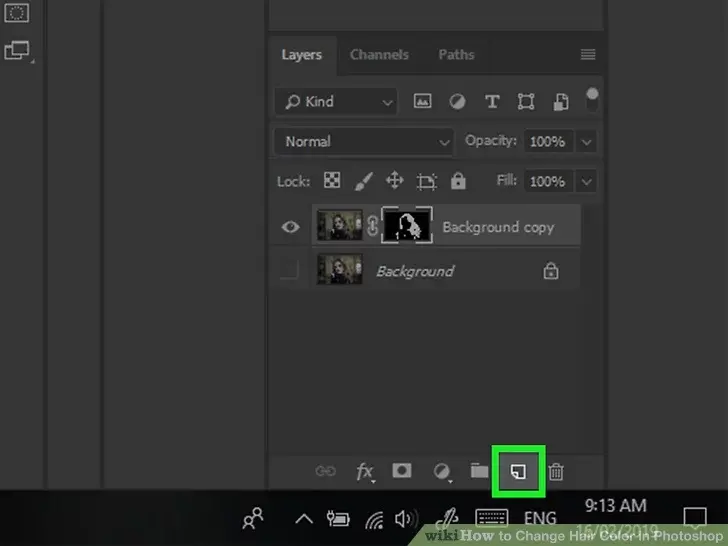Create new fill or adjustment layer
The width and height of the screenshot is (728, 546).
tap(441, 471)
